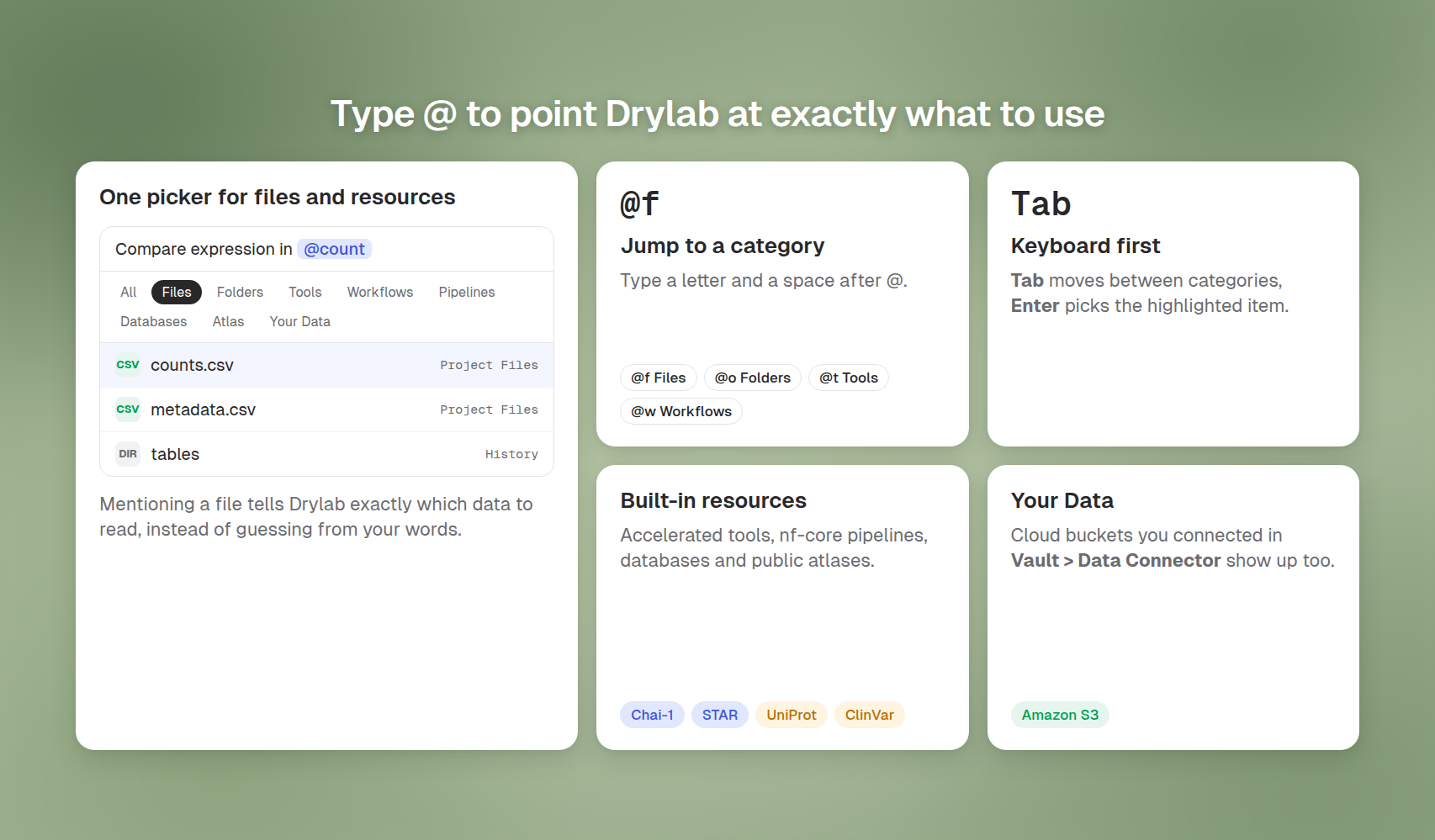Click the STAR resource tag
Image resolution: width=1435 pixels, height=840 pixels.
point(720,715)
